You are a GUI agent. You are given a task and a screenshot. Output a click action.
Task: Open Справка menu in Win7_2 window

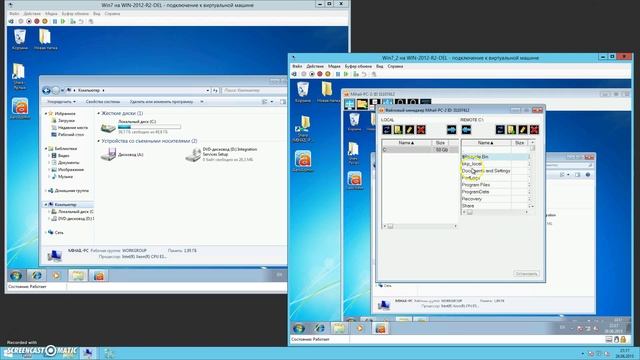coord(395,66)
